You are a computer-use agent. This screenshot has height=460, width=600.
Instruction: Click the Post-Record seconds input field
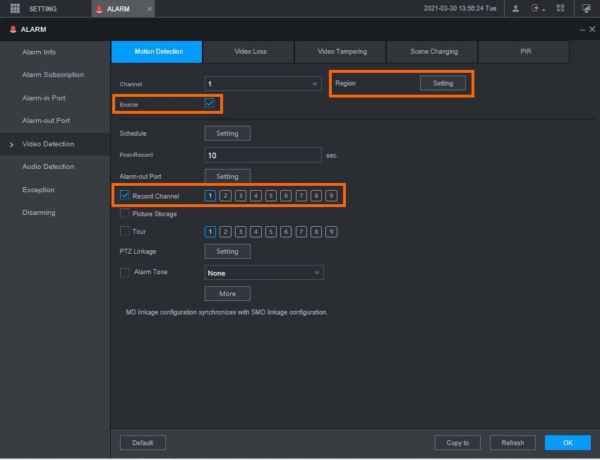point(263,155)
